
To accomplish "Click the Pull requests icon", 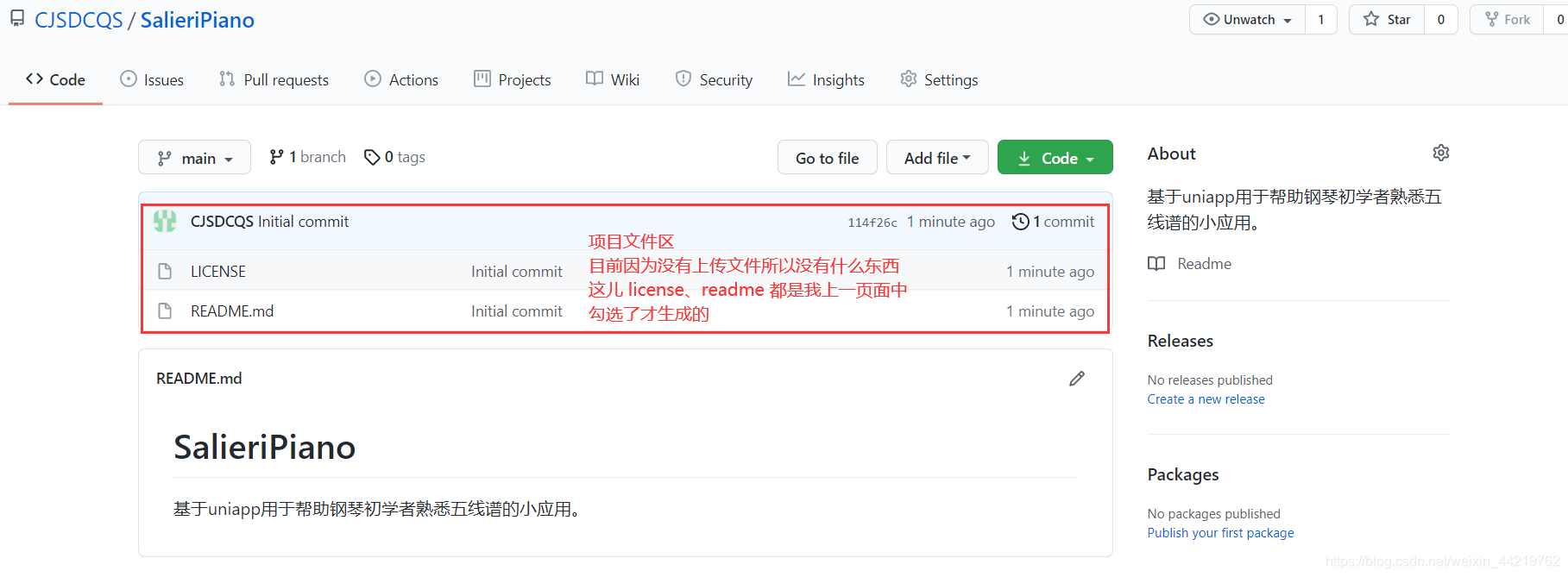I will point(227,78).
